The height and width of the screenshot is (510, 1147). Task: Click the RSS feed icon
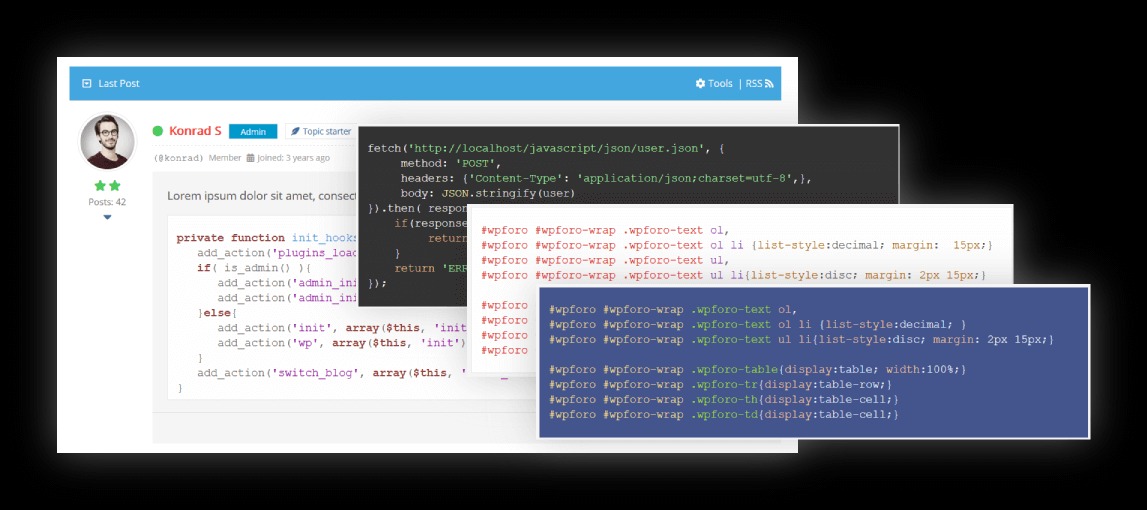769,84
